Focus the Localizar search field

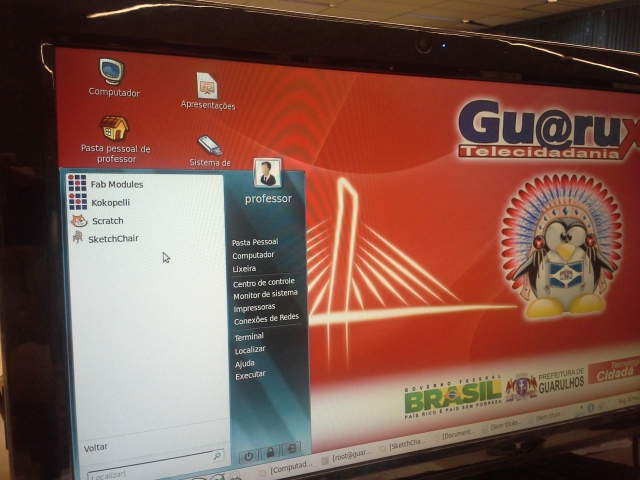click(155, 465)
